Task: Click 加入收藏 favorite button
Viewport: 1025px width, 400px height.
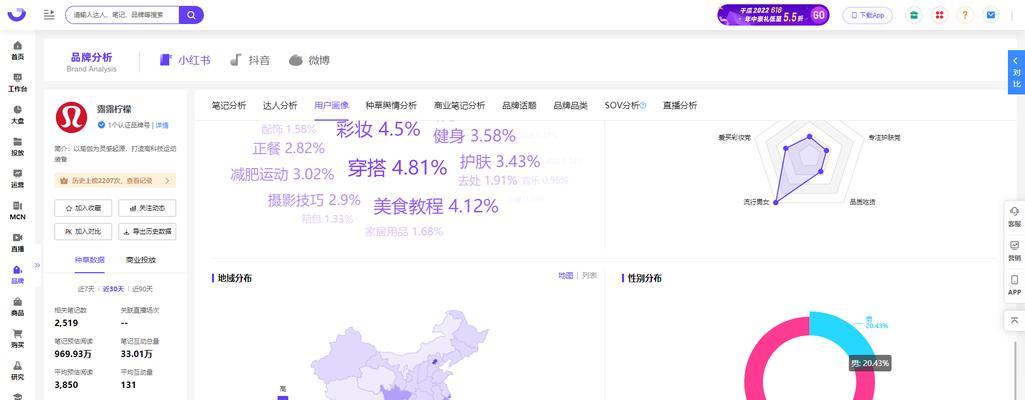Action: (83, 208)
